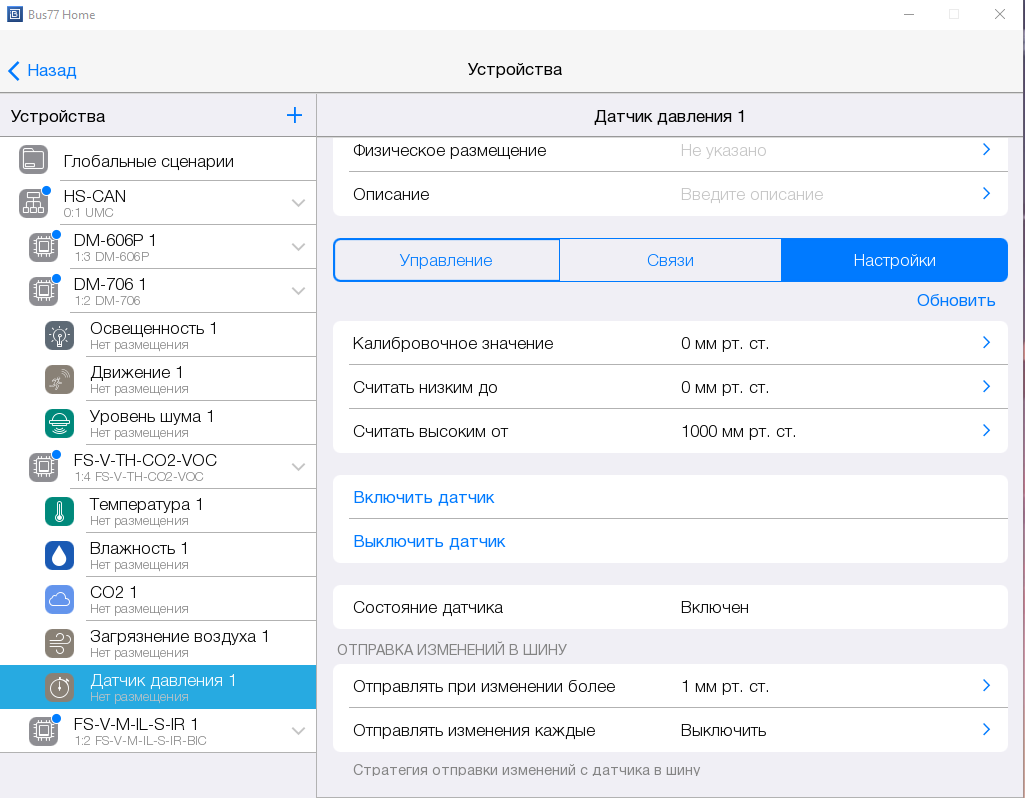Switch to the Связи tab

point(670,260)
